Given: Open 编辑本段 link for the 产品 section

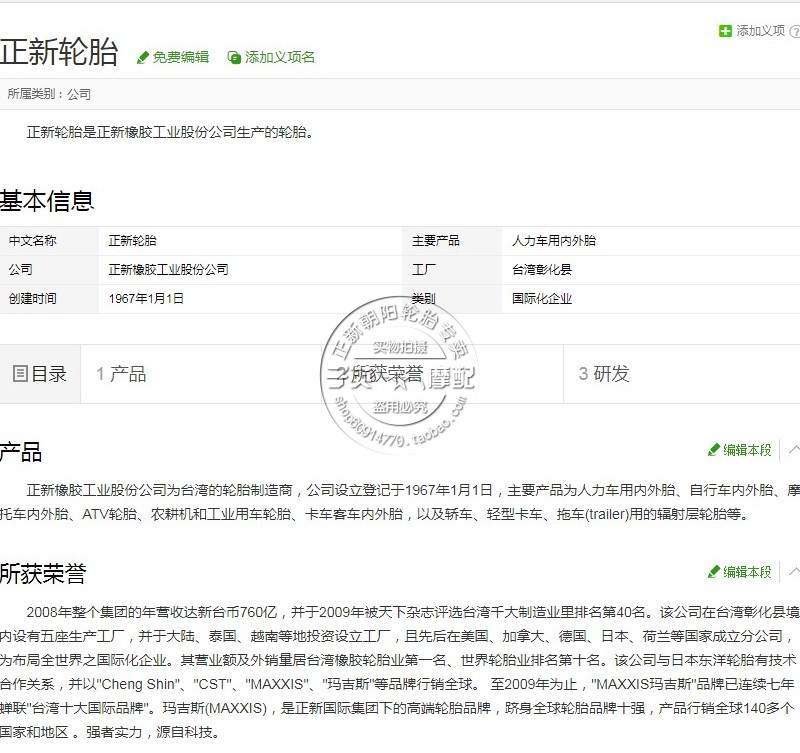Looking at the screenshot, I should coord(747,450).
